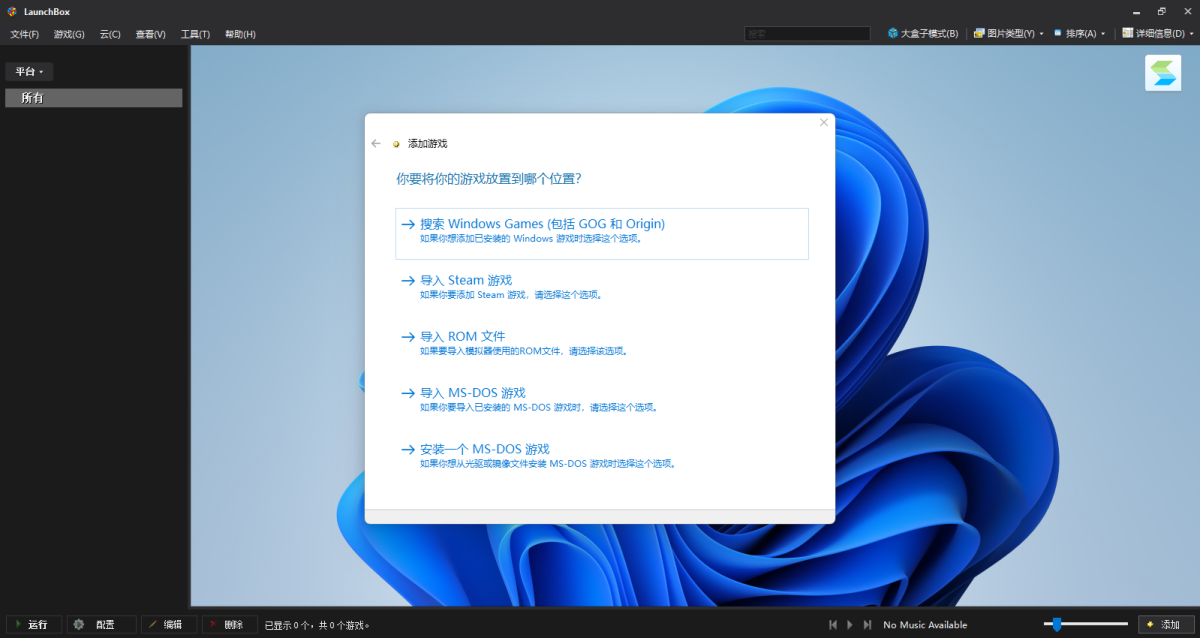Click the search input field in the toolbar
Image resolution: width=1200 pixels, height=638 pixels.
pos(807,34)
